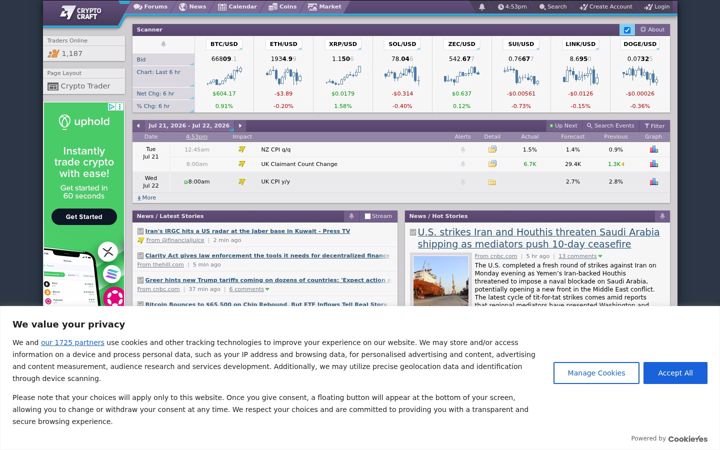Open the BTC/USD instrument selector
Image resolution: width=720 pixels, height=450 pixels.
coord(224,44)
